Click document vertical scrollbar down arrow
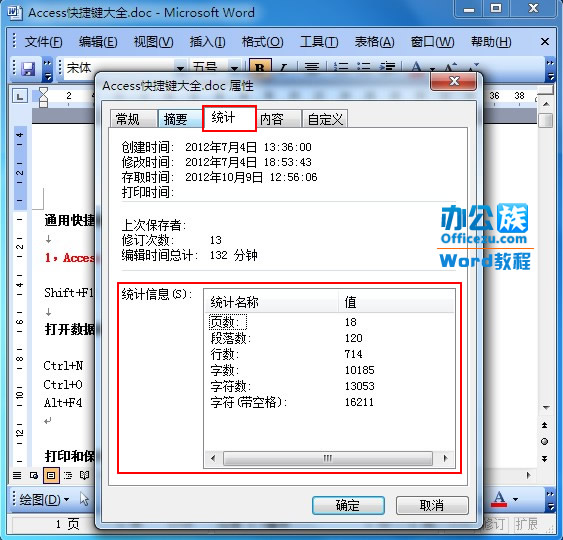The image size is (563, 540). pyautogui.click(x=546, y=407)
